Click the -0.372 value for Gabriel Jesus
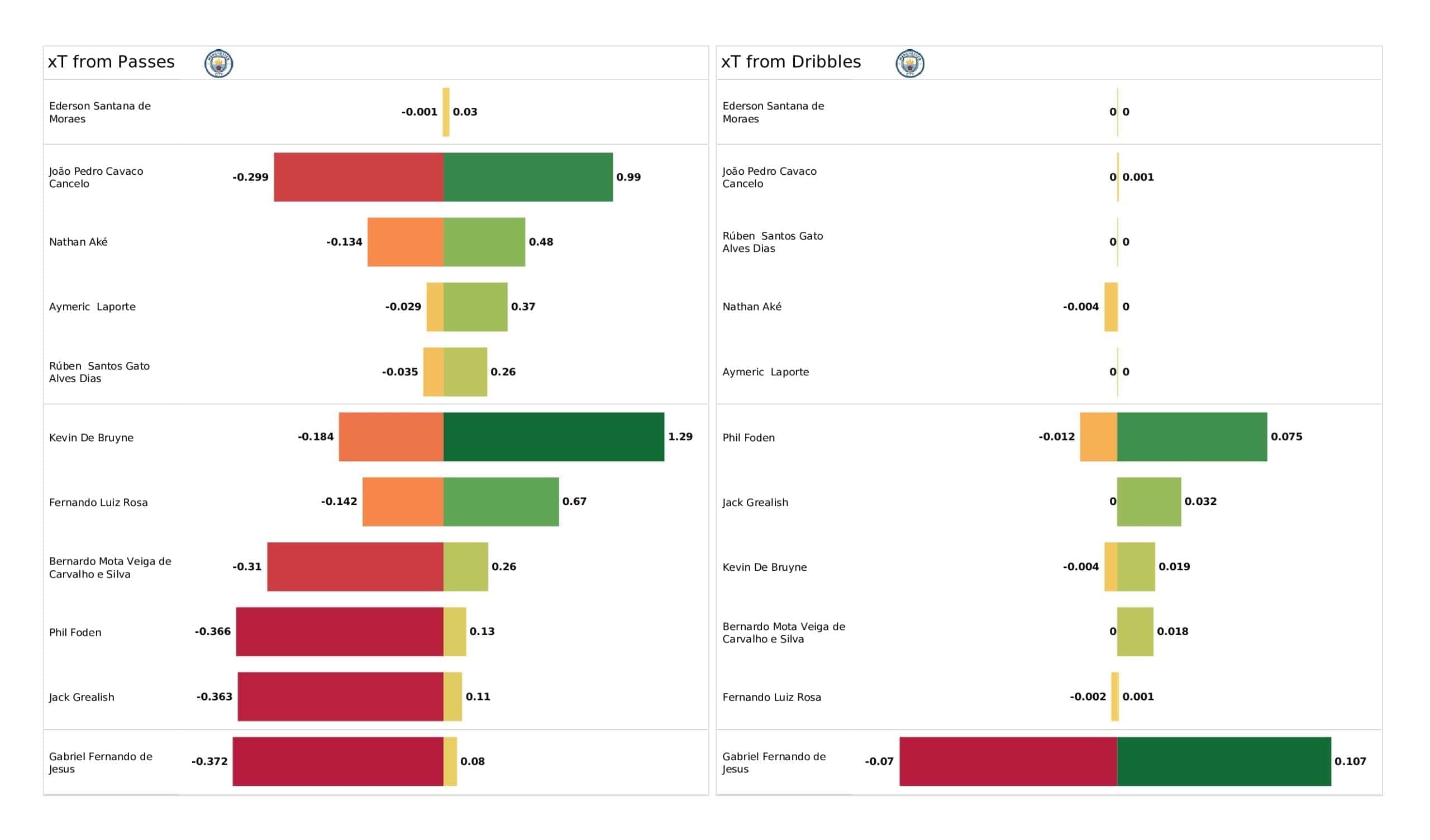This screenshot has width=1430, height=840. coord(209,761)
